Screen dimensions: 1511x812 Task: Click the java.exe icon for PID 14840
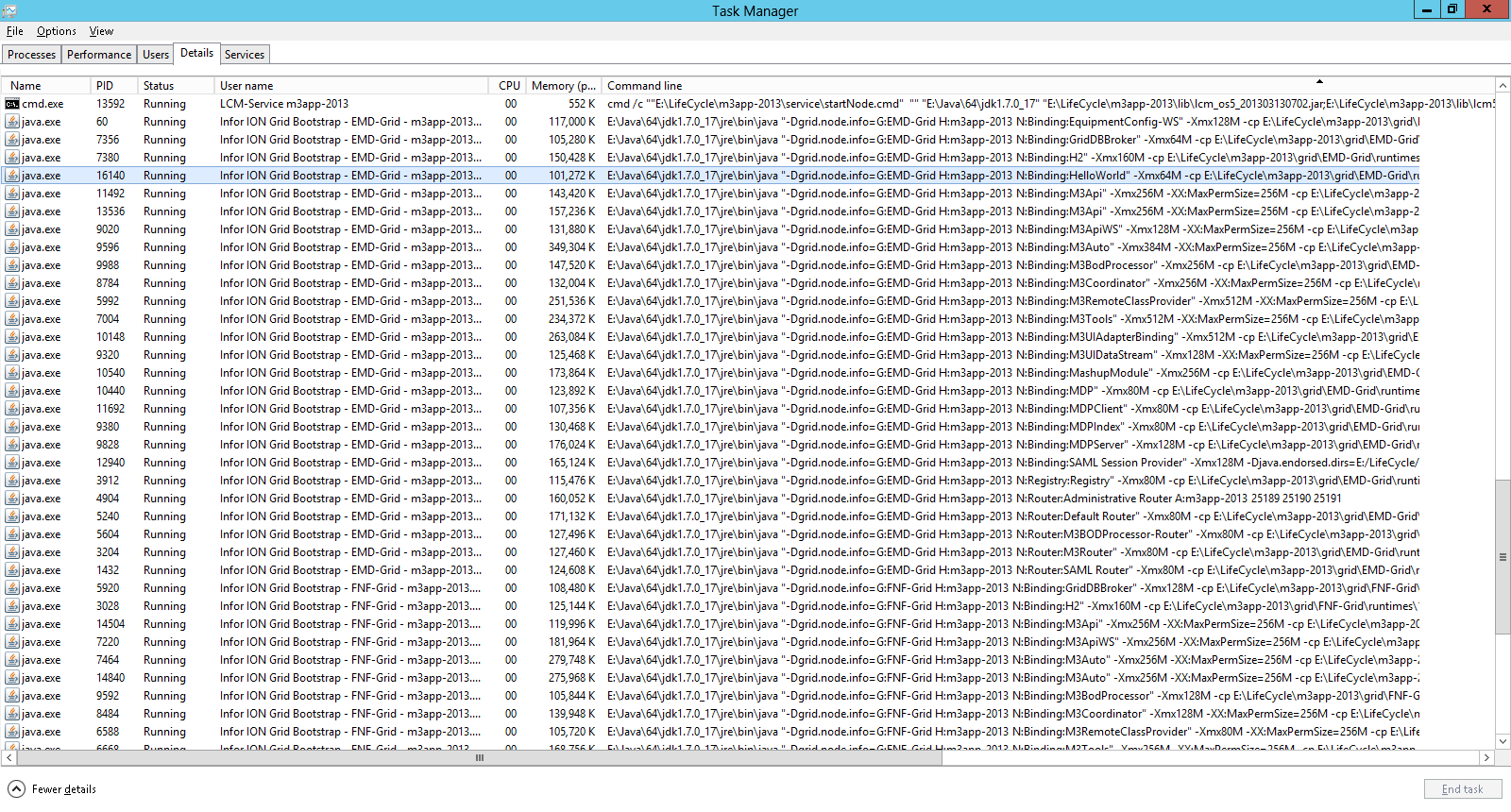(12, 678)
